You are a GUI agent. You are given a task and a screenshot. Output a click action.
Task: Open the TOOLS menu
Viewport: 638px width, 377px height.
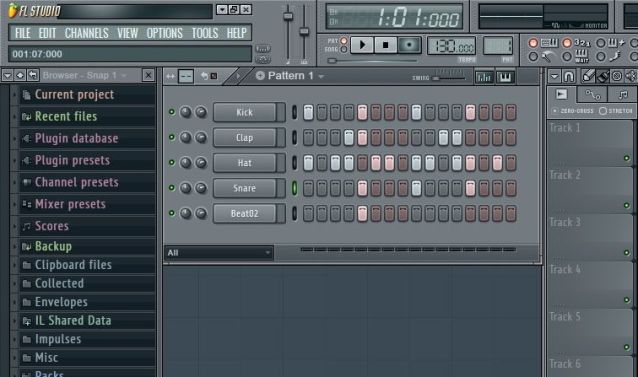coord(205,33)
